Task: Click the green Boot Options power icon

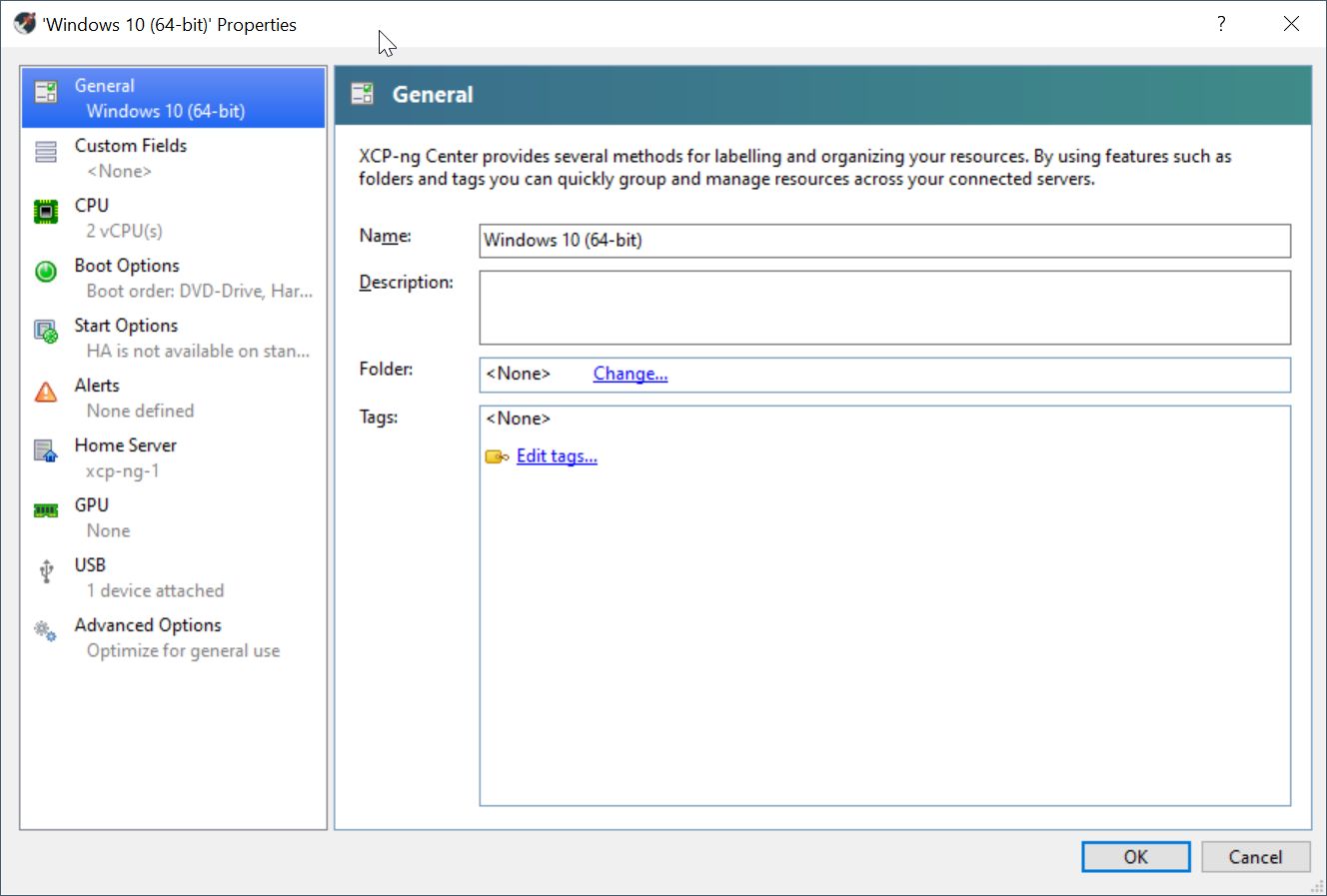Action: point(46,271)
